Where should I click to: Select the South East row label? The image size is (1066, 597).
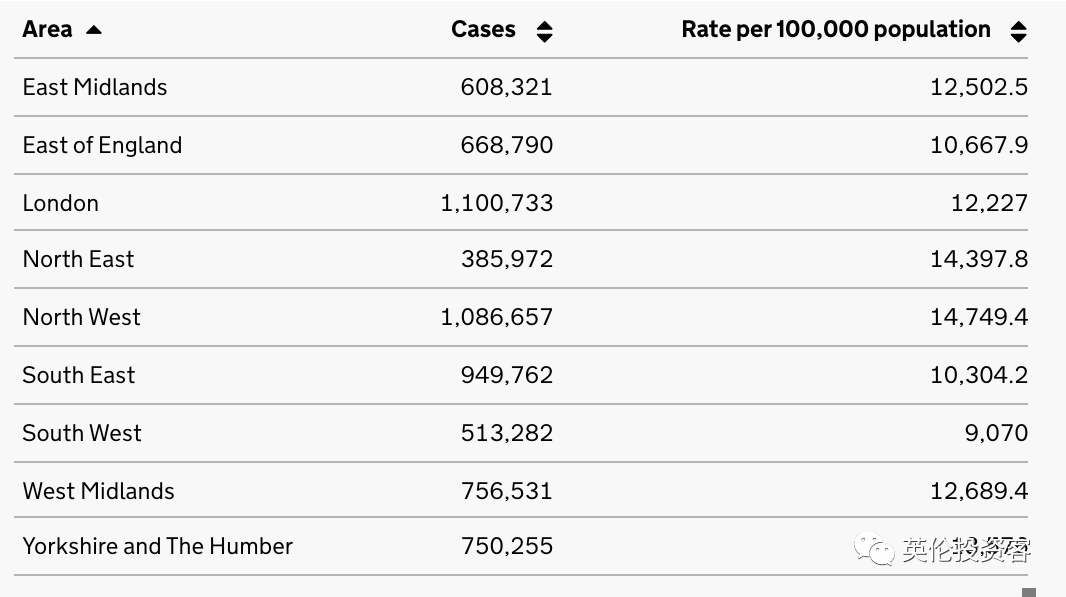[x=79, y=375]
